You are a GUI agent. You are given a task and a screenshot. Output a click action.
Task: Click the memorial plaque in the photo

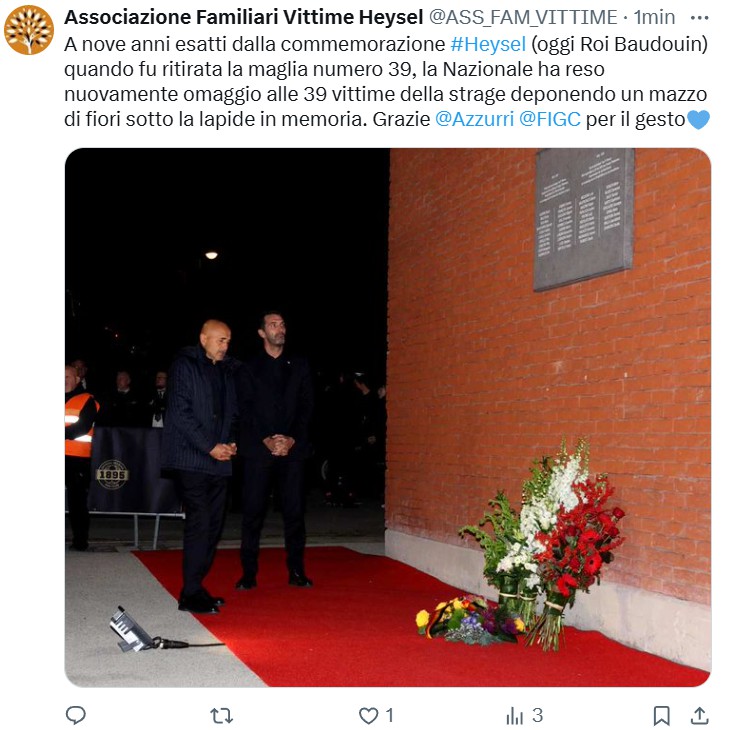[x=584, y=219]
